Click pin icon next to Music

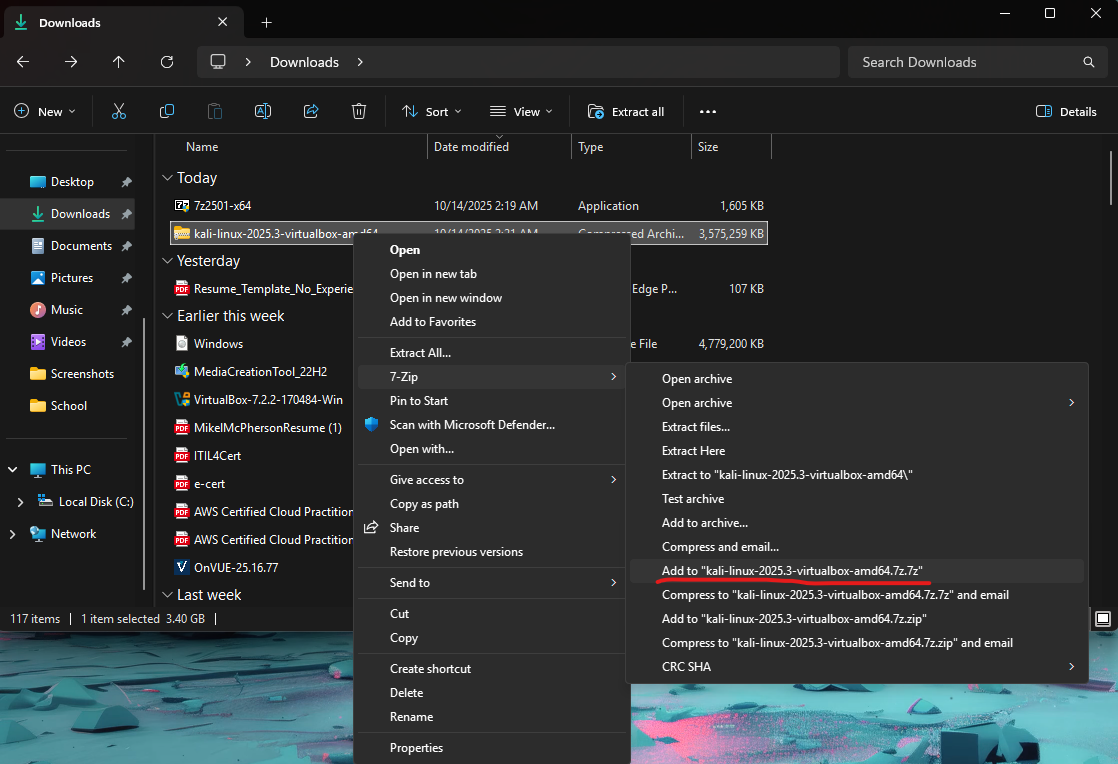tap(126, 310)
